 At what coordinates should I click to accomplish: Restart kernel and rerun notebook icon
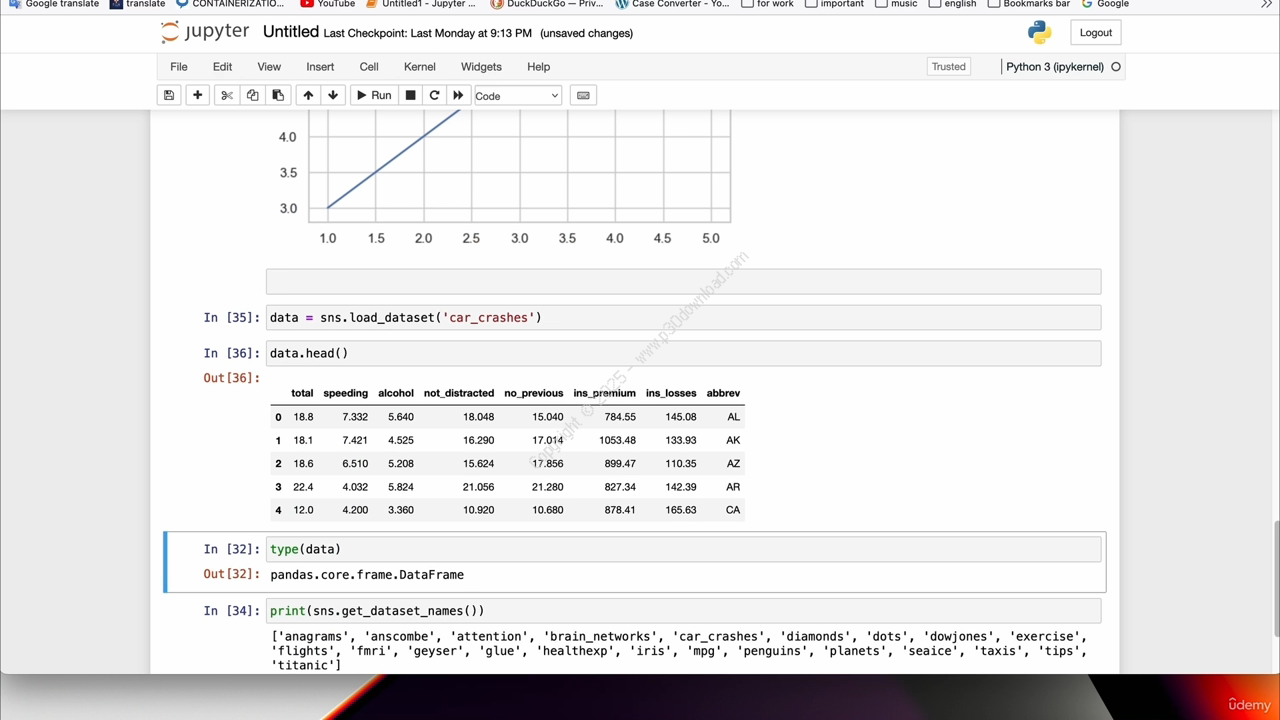[458, 96]
